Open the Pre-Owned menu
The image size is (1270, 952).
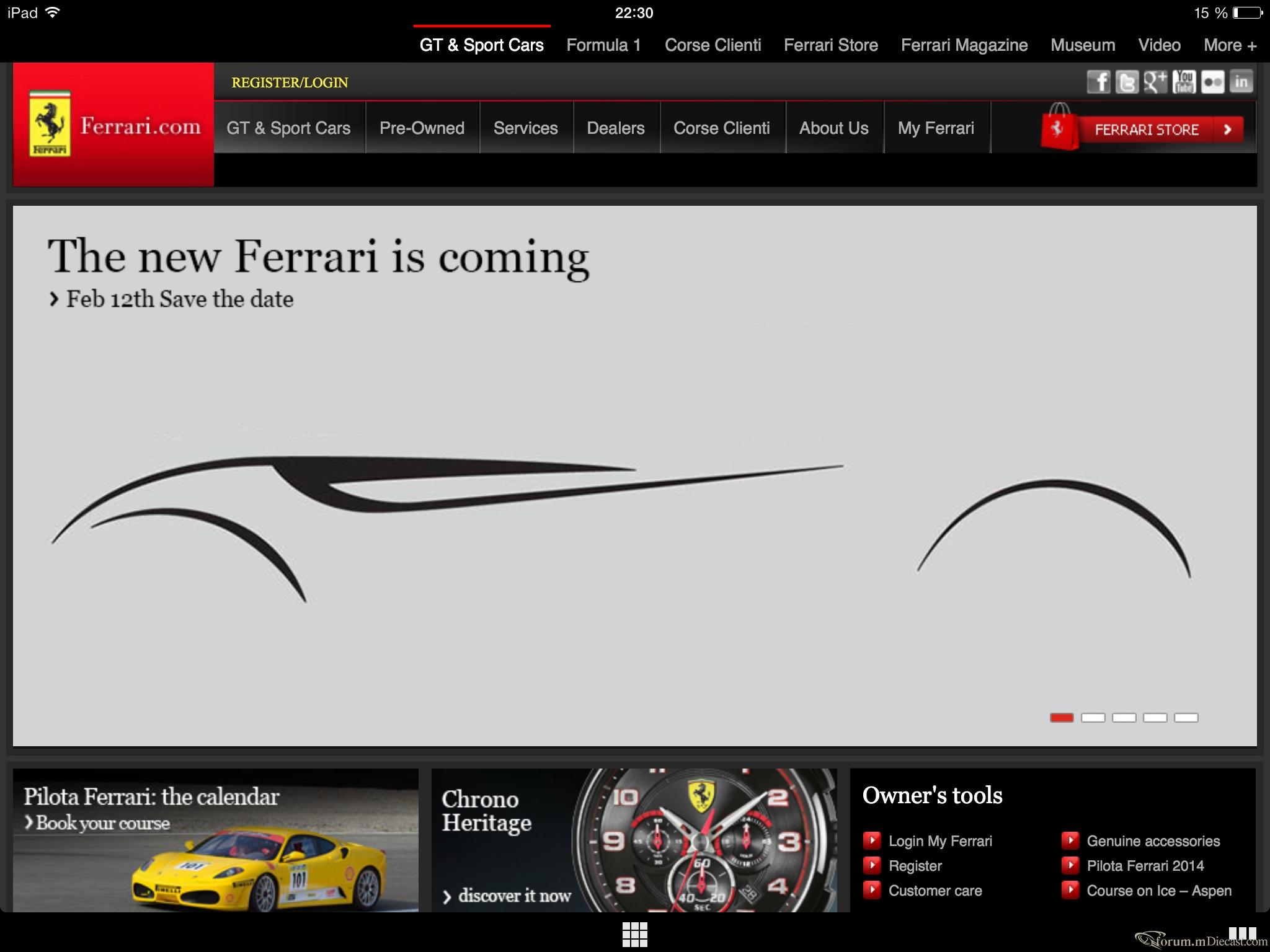(x=422, y=128)
